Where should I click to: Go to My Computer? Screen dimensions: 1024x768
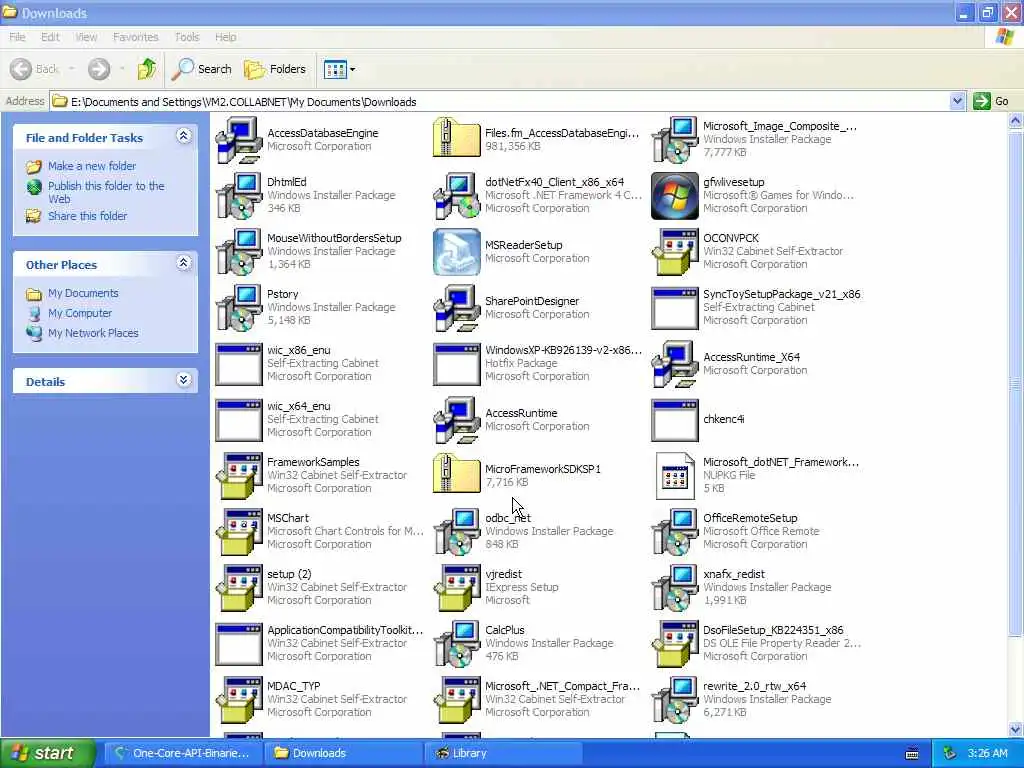pyautogui.click(x=80, y=313)
